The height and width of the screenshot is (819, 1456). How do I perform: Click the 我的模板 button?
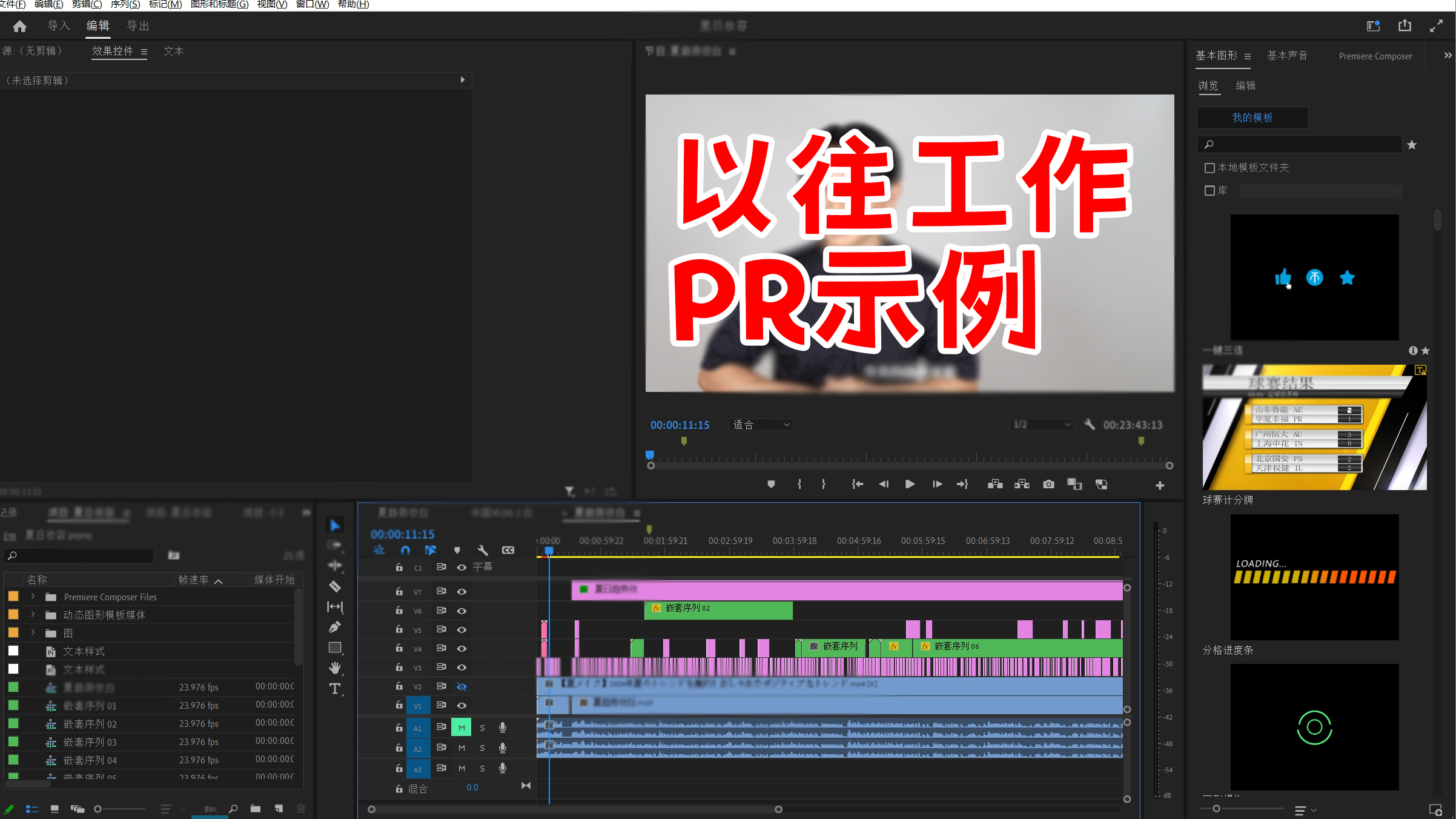tap(1252, 118)
